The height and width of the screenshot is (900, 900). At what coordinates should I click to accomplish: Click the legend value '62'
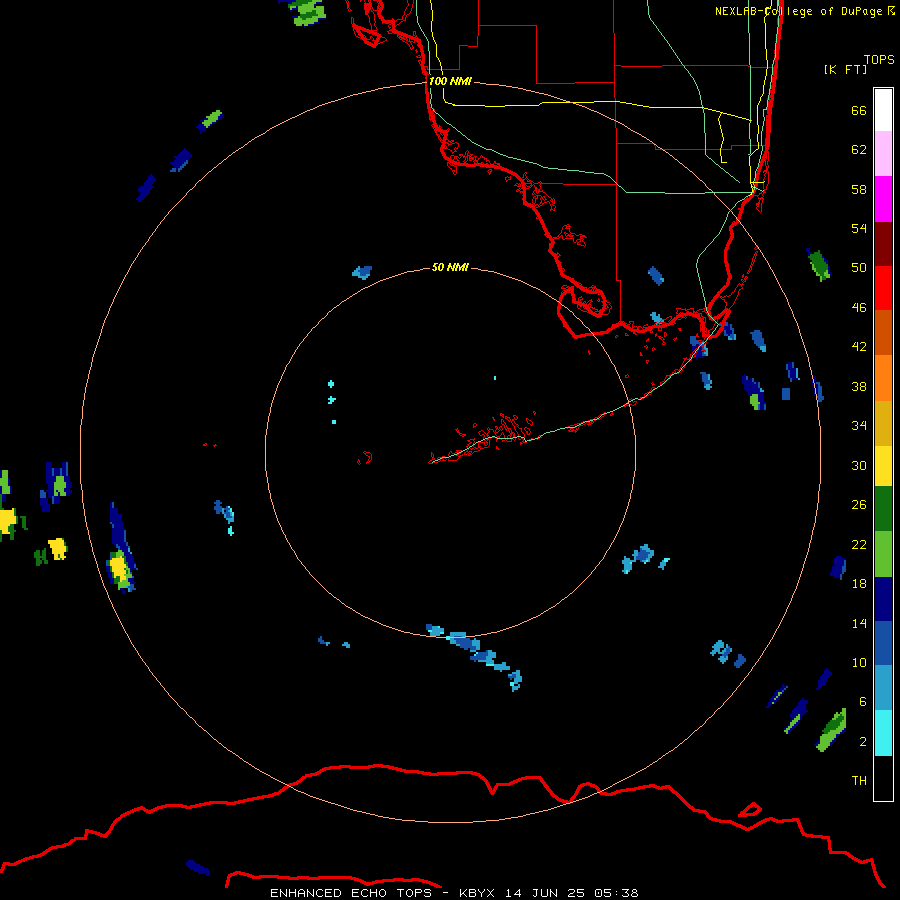859,149
